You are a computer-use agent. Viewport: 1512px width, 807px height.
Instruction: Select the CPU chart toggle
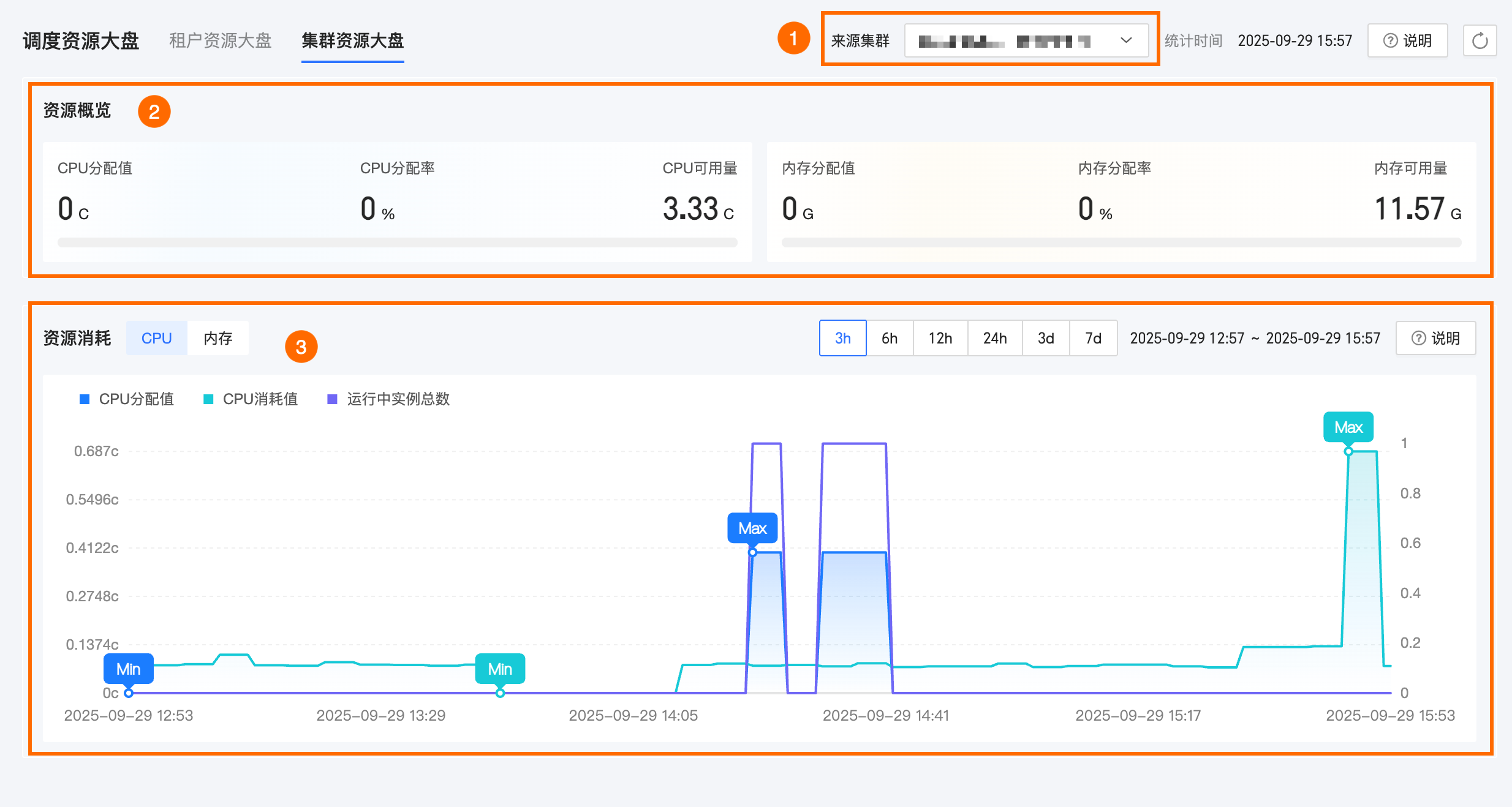[156, 338]
